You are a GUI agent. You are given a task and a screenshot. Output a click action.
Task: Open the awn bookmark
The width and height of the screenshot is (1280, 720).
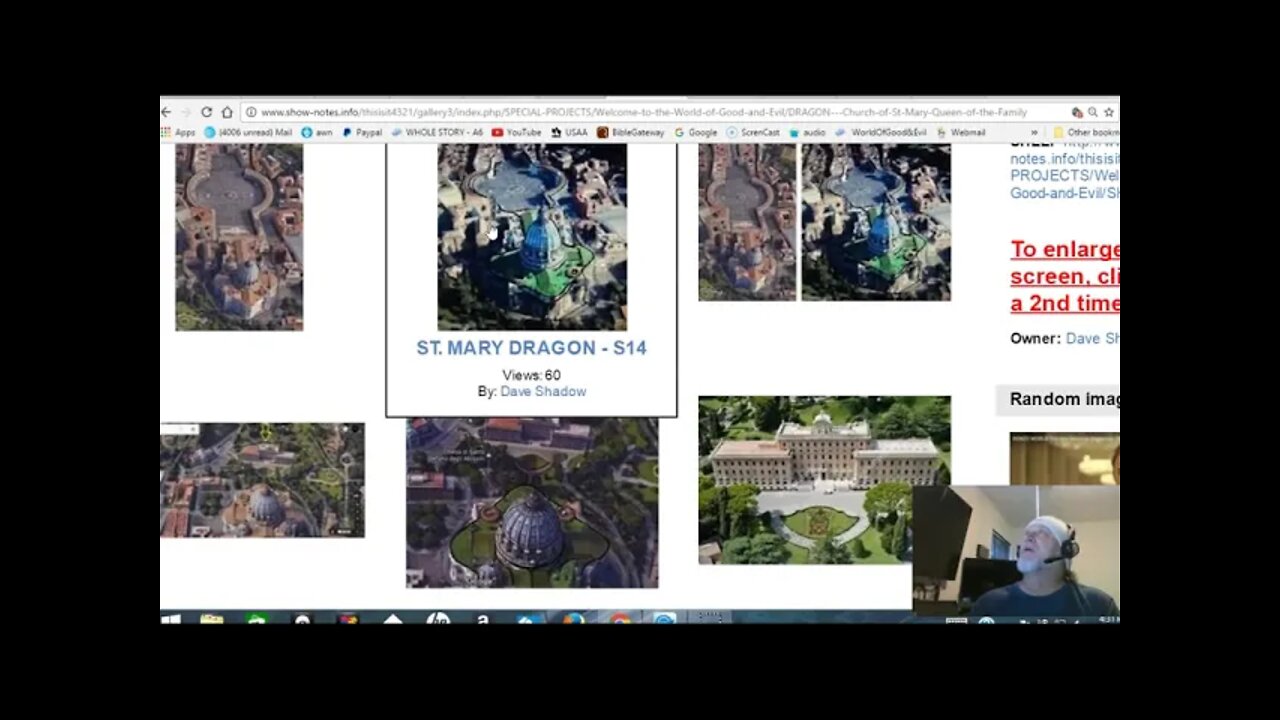coord(316,132)
